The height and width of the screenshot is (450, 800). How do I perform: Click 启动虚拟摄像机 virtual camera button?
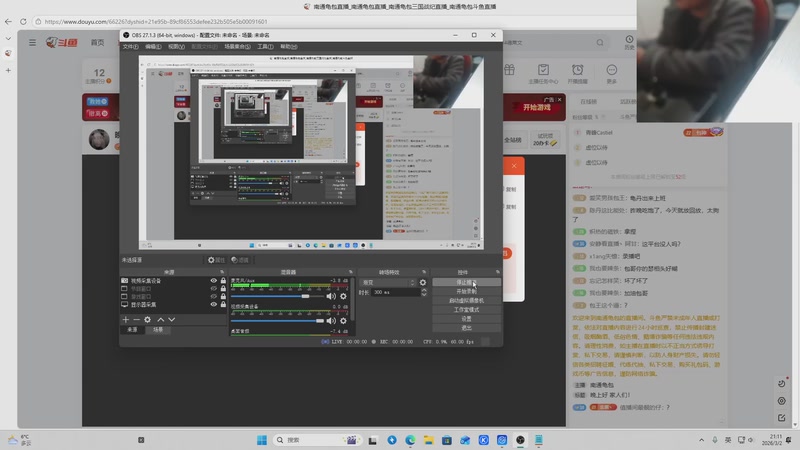[466, 301]
